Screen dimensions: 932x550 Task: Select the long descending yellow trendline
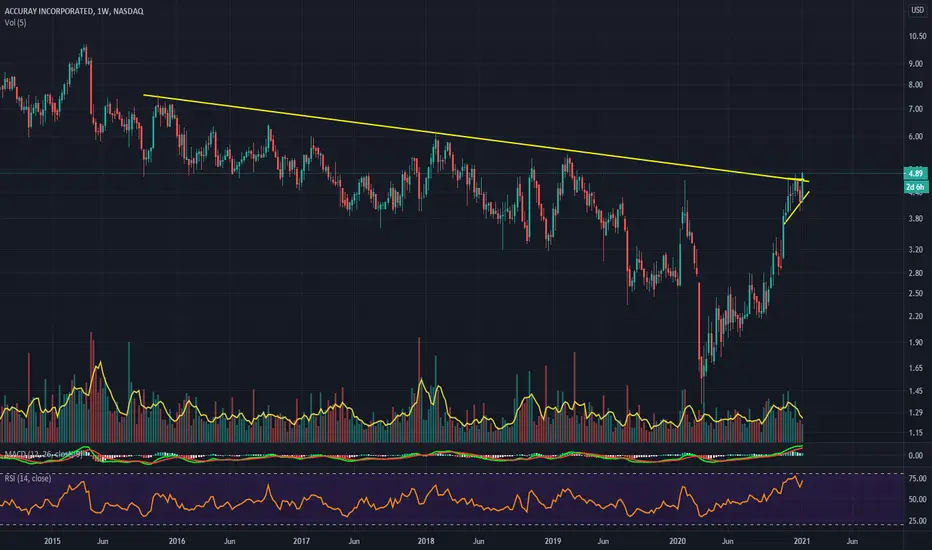click(x=476, y=138)
